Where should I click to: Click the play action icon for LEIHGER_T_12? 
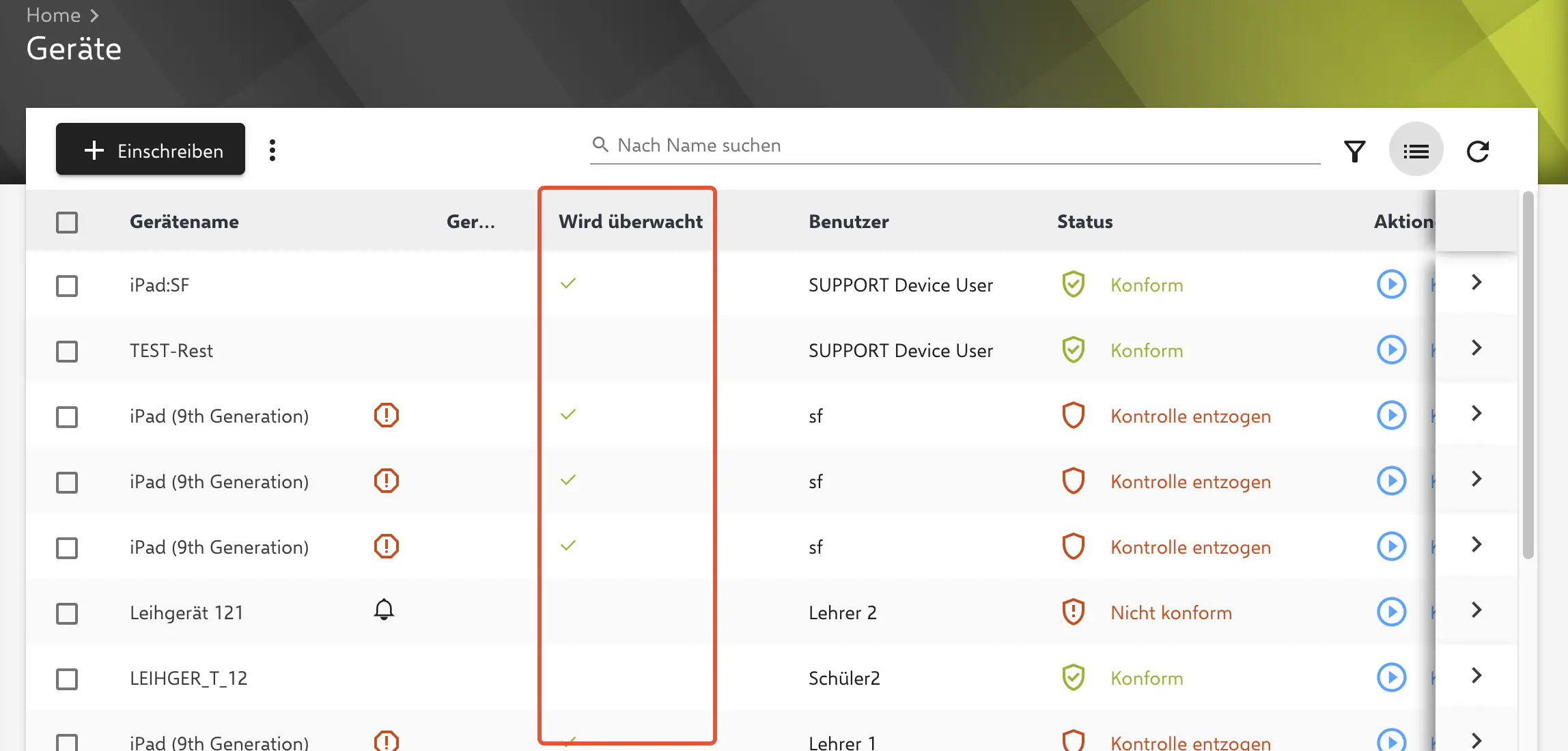point(1391,677)
